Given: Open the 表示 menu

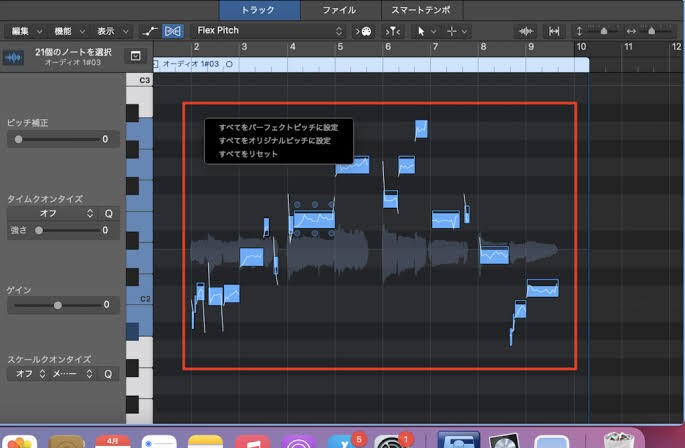Looking at the screenshot, I should coord(112,31).
